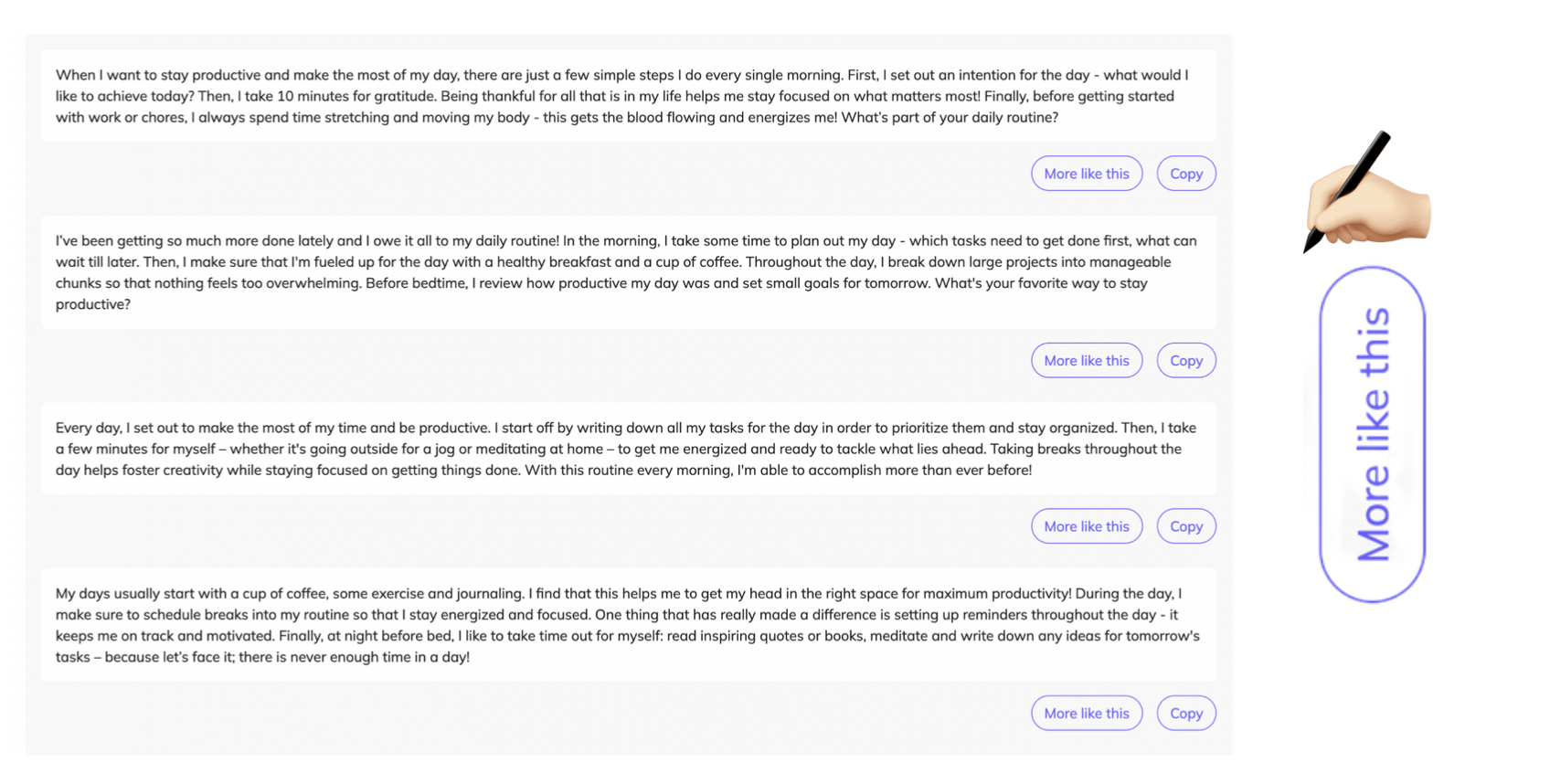This screenshot has width=1550, height=784.
Task: Select the third result about prioritizing tasks
Action: tap(629, 449)
